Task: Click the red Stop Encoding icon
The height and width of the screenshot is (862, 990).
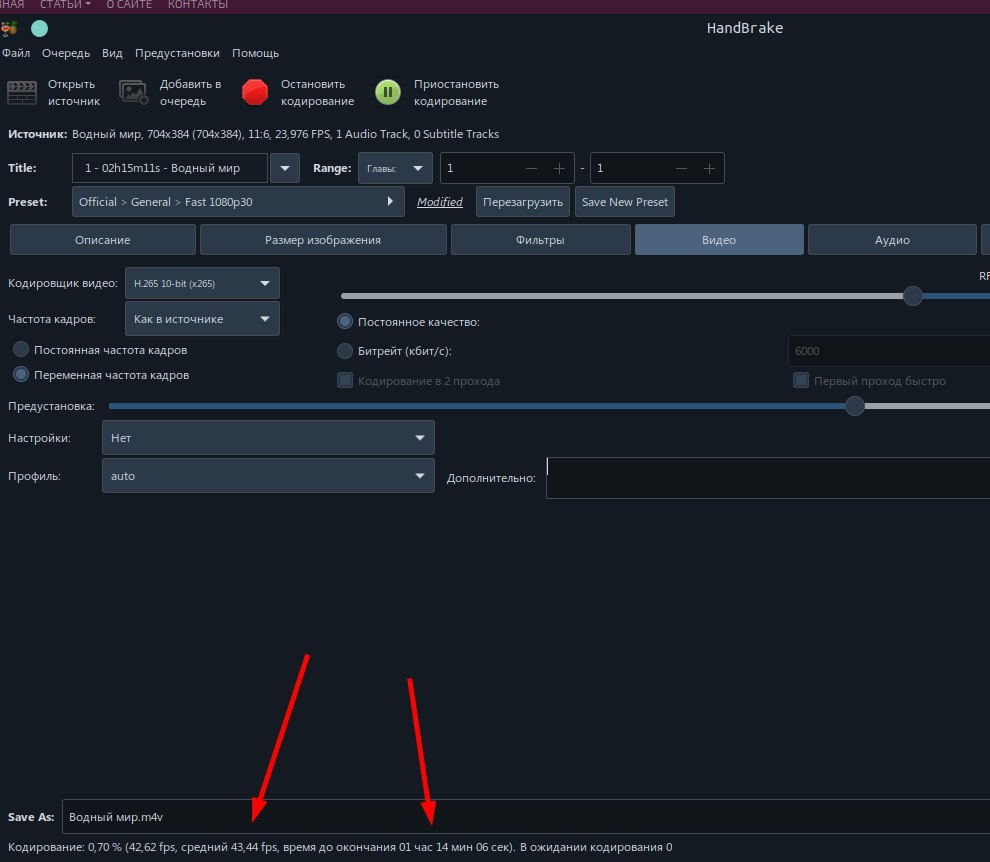Action: pyautogui.click(x=255, y=92)
